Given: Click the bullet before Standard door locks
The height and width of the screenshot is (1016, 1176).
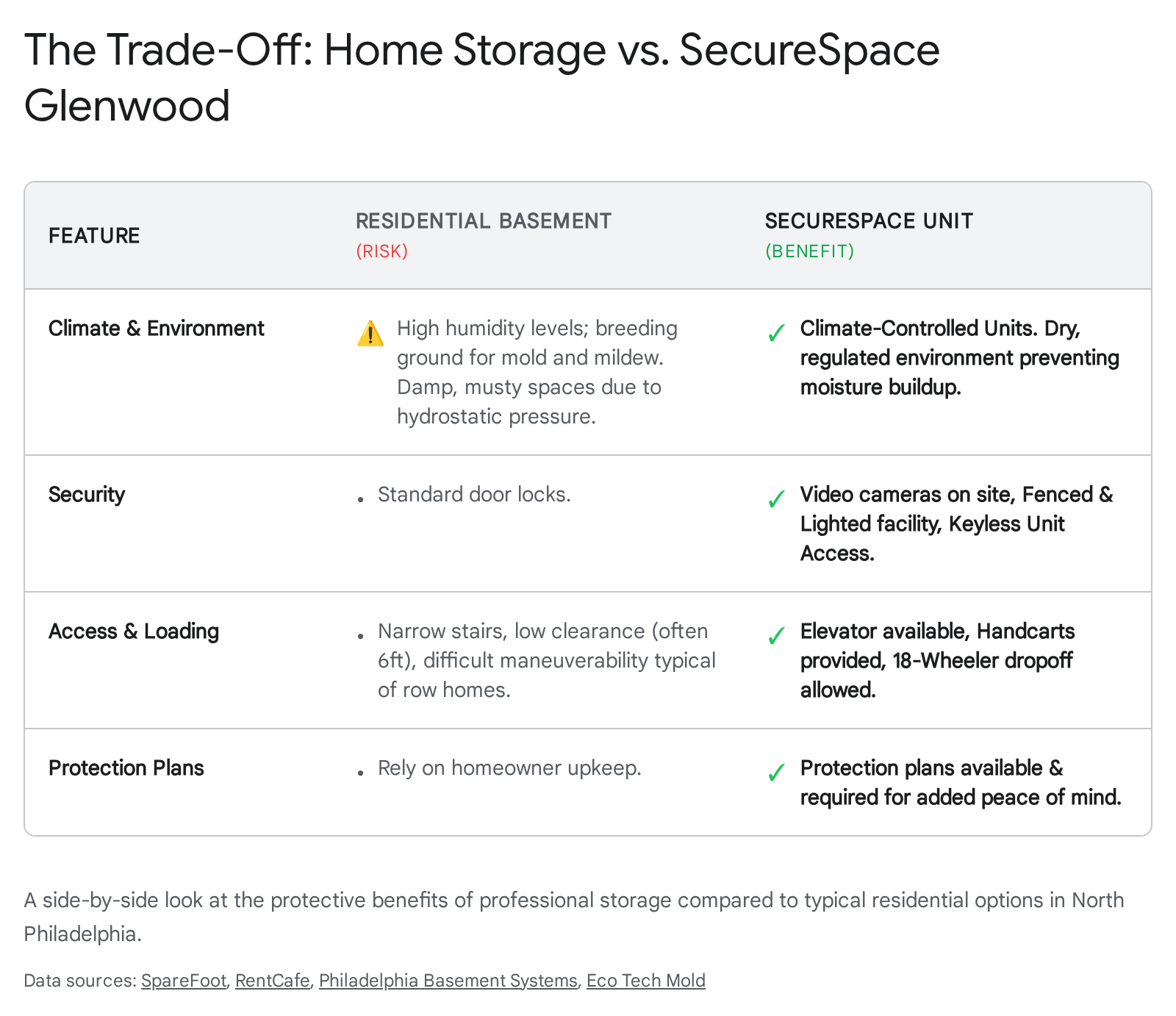Looking at the screenshot, I should (x=360, y=500).
